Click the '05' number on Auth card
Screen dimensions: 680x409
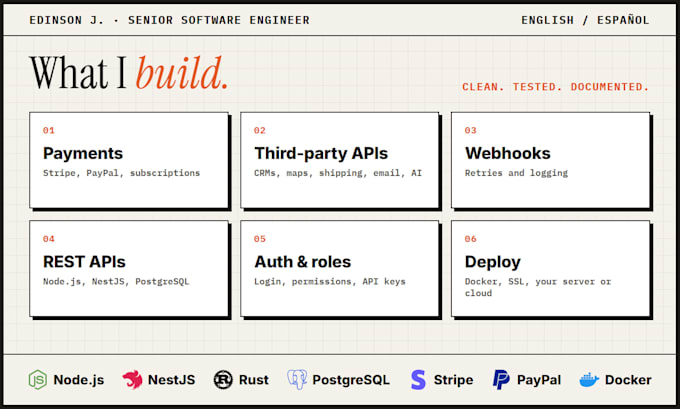tap(260, 239)
